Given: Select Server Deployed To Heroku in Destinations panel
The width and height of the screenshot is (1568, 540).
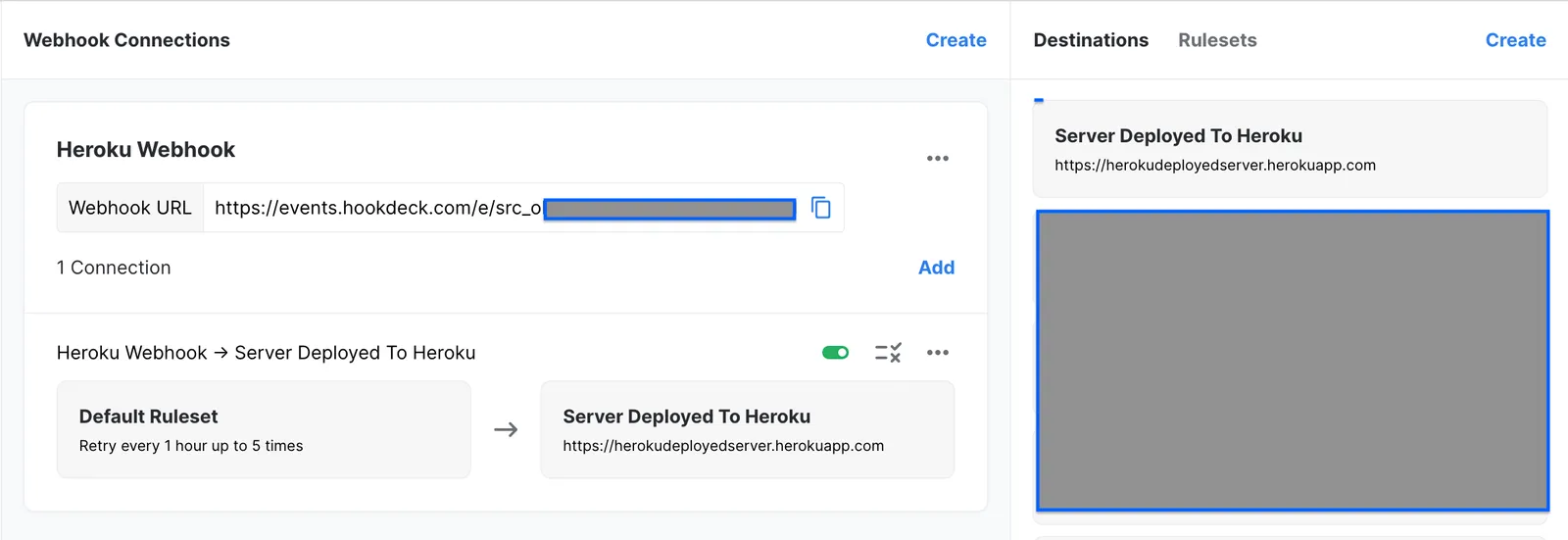Looking at the screenshot, I should tap(1290, 149).
